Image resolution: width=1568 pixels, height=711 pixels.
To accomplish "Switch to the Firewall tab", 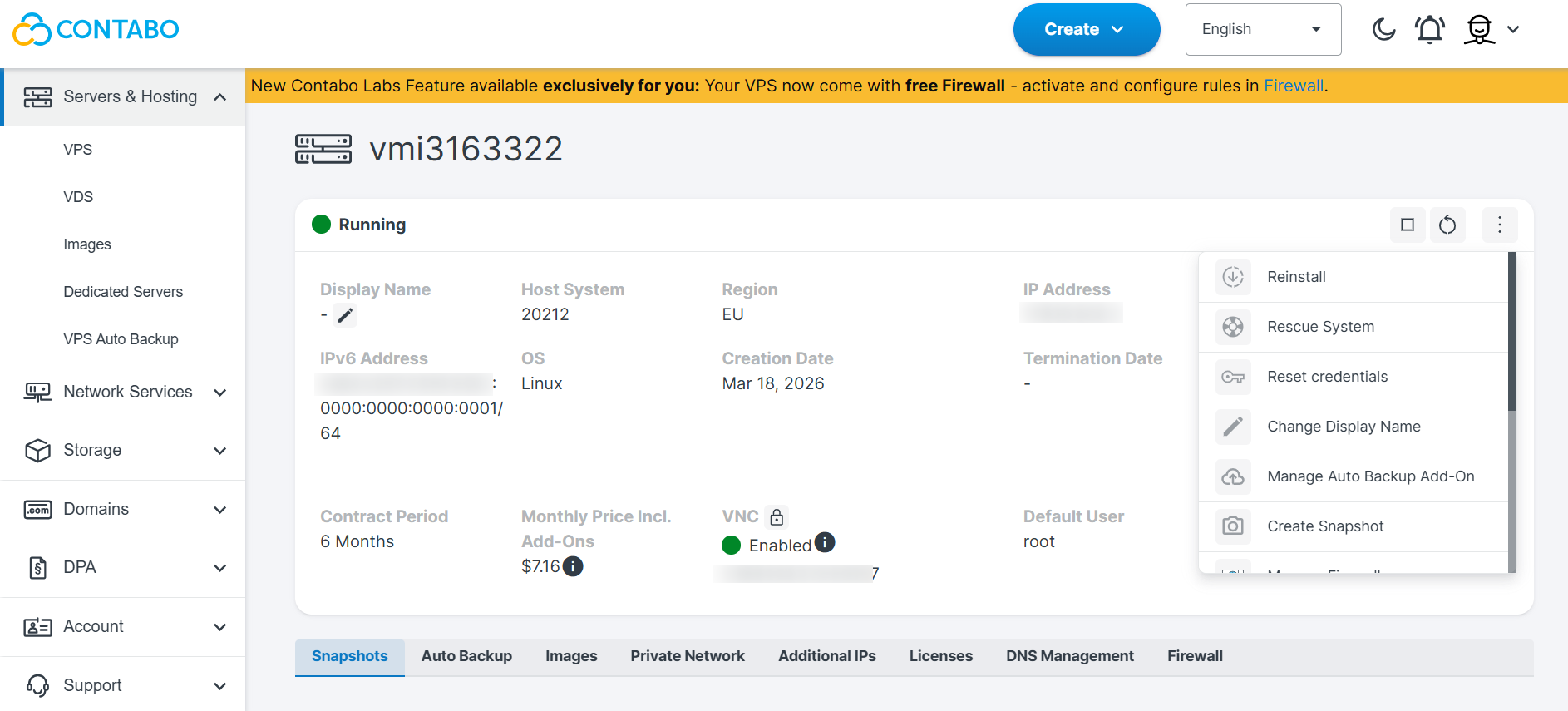I will point(1195,656).
